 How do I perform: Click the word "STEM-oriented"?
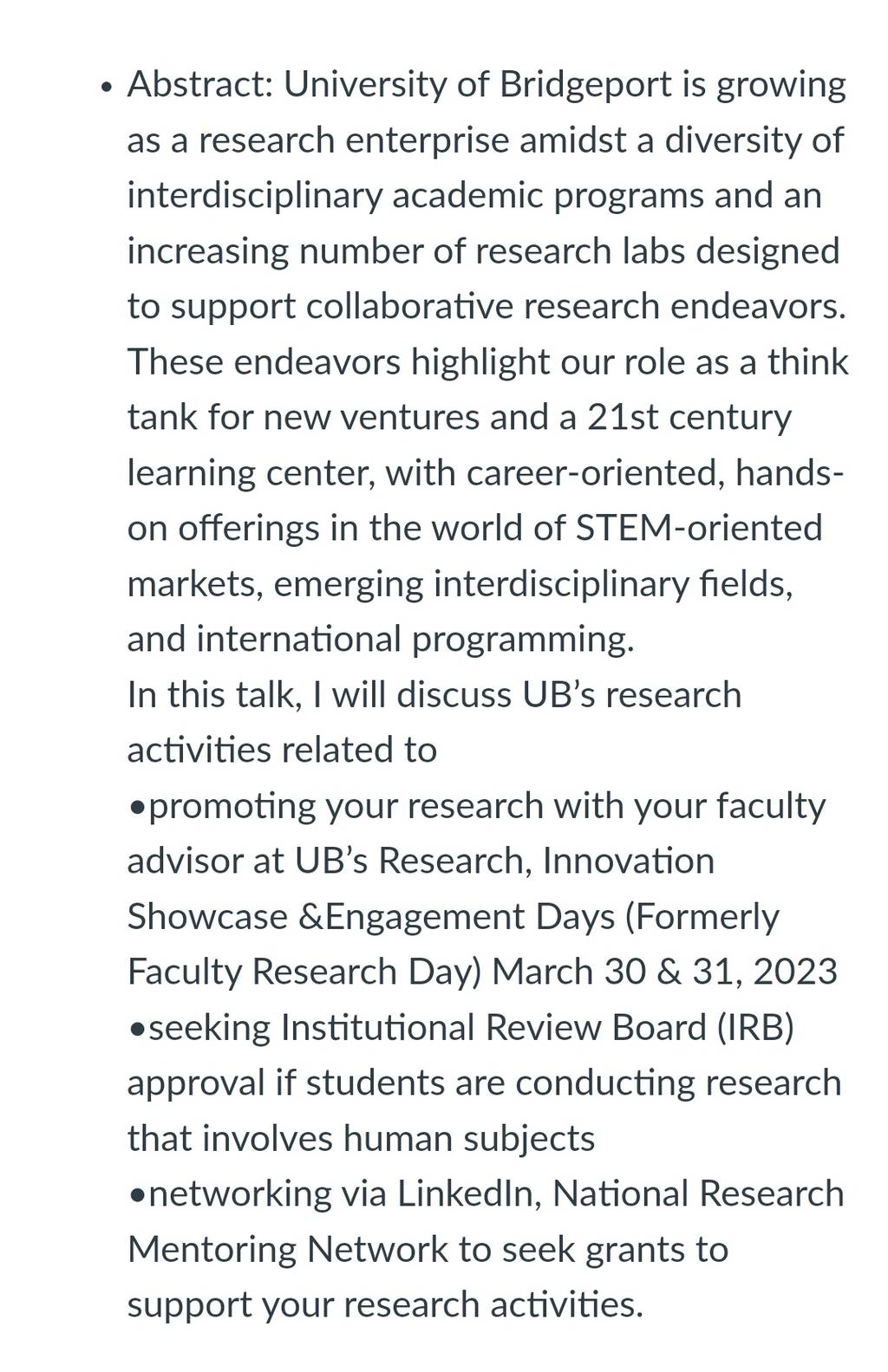(699, 529)
